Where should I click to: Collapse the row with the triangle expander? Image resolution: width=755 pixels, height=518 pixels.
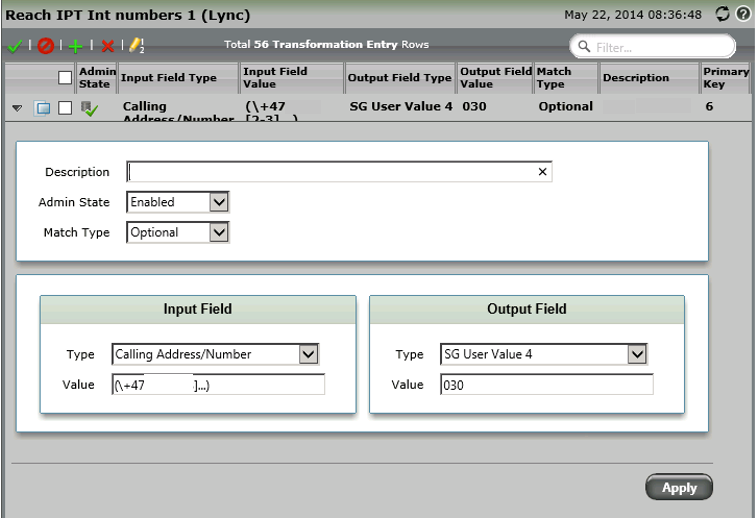17,108
